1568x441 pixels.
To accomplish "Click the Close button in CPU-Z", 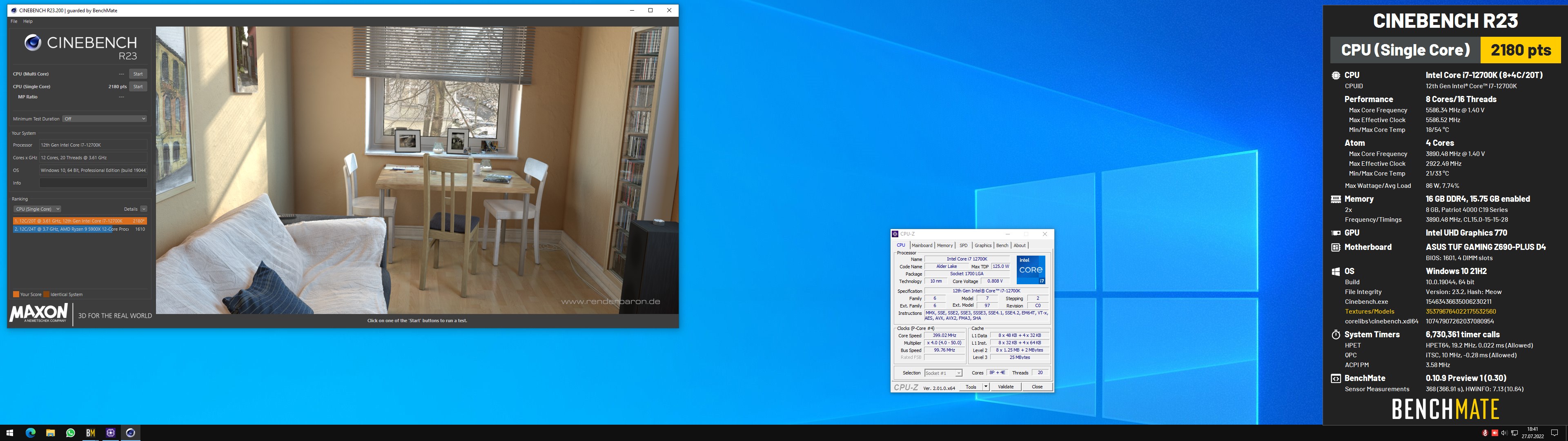I will point(1037,387).
